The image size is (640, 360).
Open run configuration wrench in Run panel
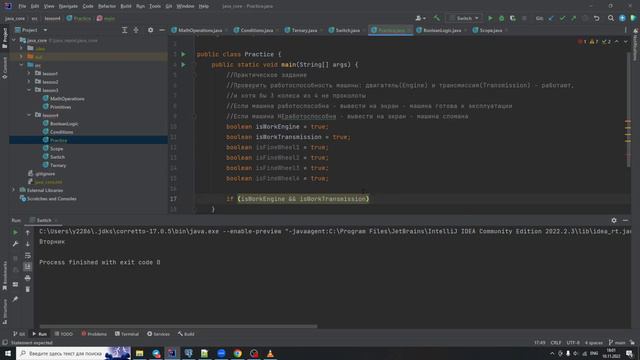coord(15,244)
